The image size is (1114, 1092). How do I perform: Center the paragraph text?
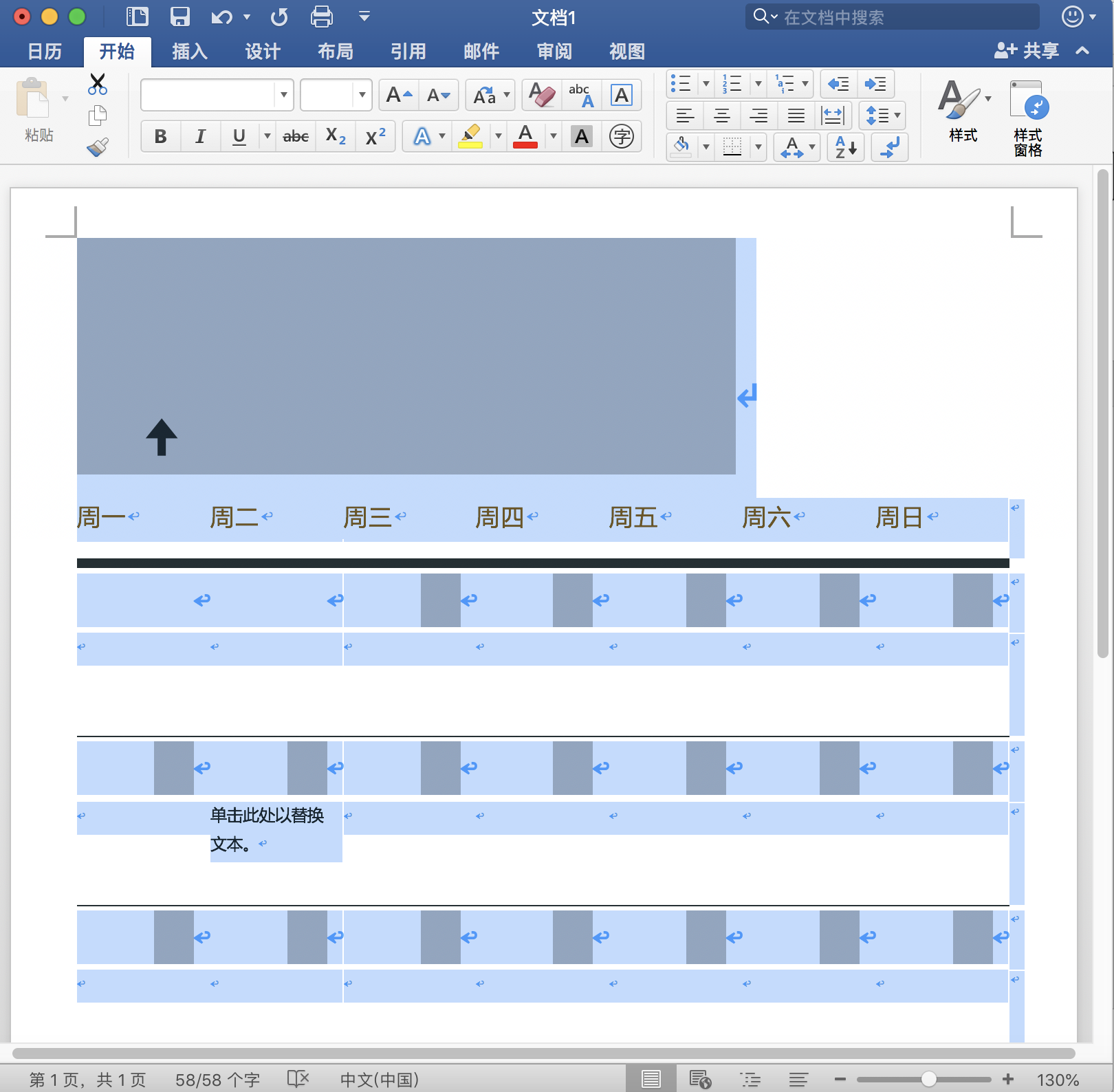point(722,115)
